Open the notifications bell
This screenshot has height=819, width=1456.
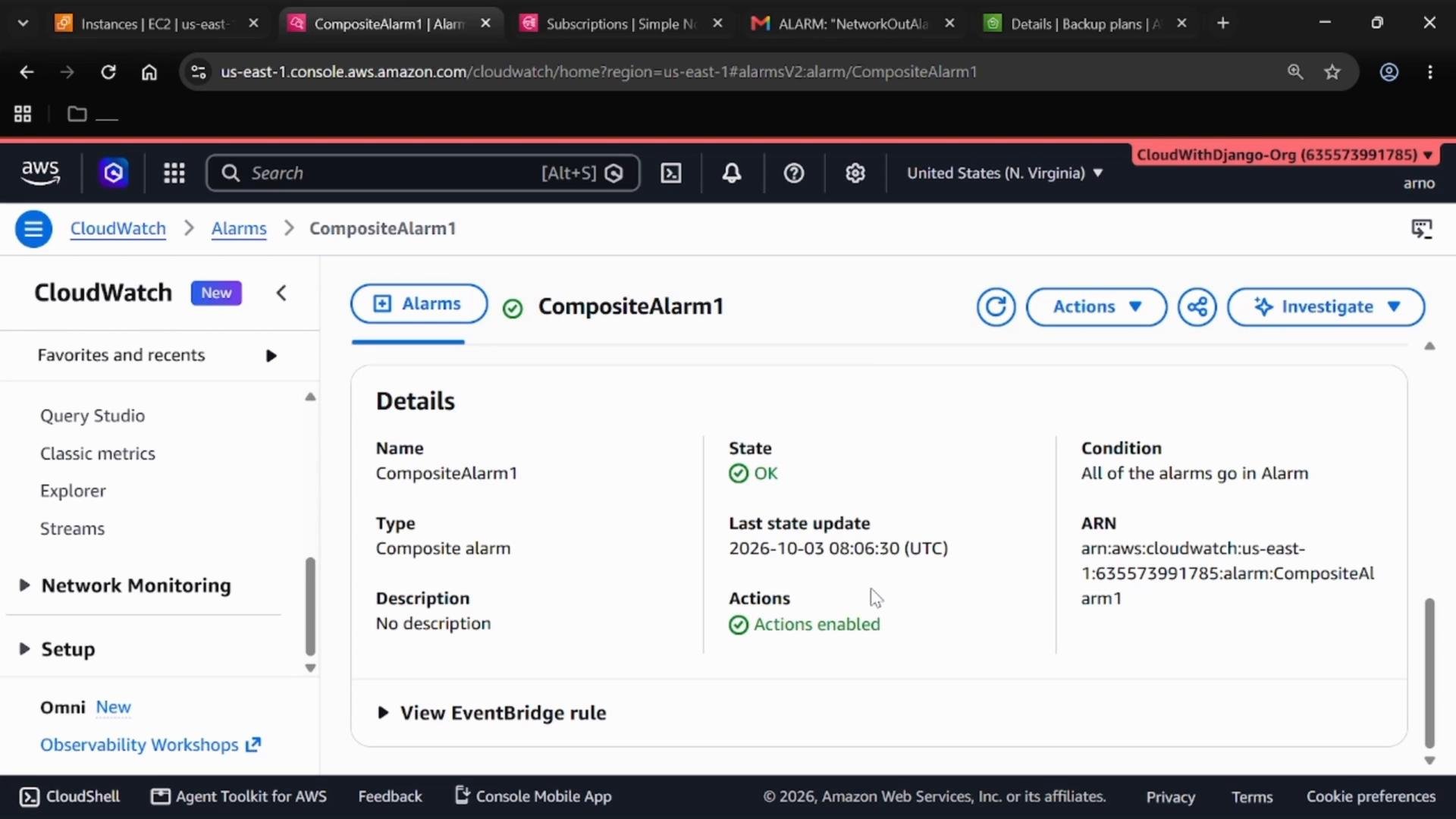click(x=732, y=173)
